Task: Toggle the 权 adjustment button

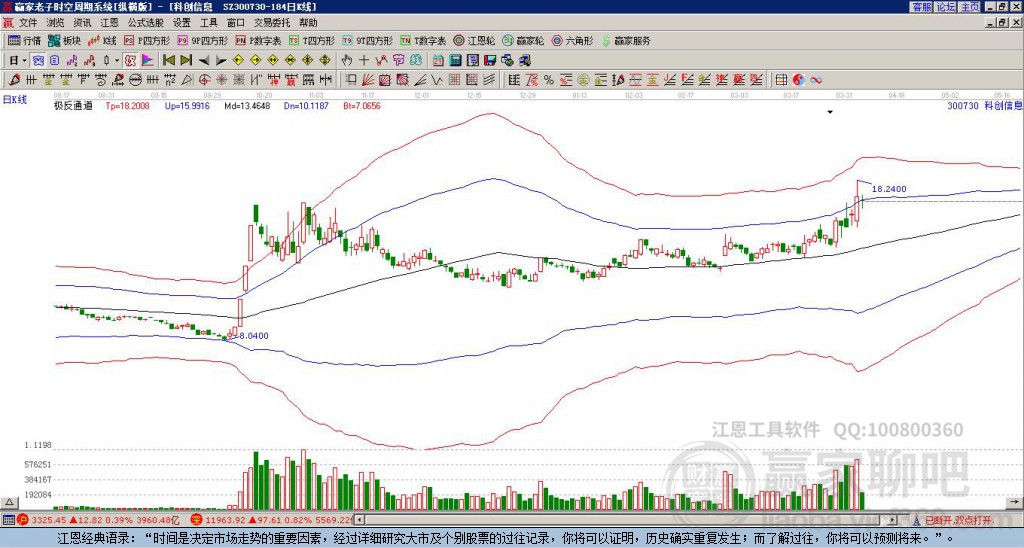Action: (x=130, y=61)
